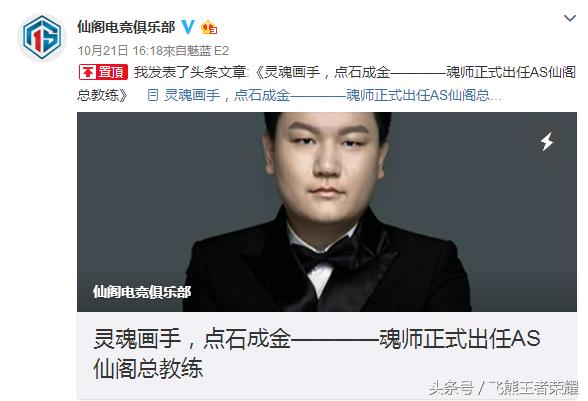Click the blue verified V badge

click(x=188, y=27)
